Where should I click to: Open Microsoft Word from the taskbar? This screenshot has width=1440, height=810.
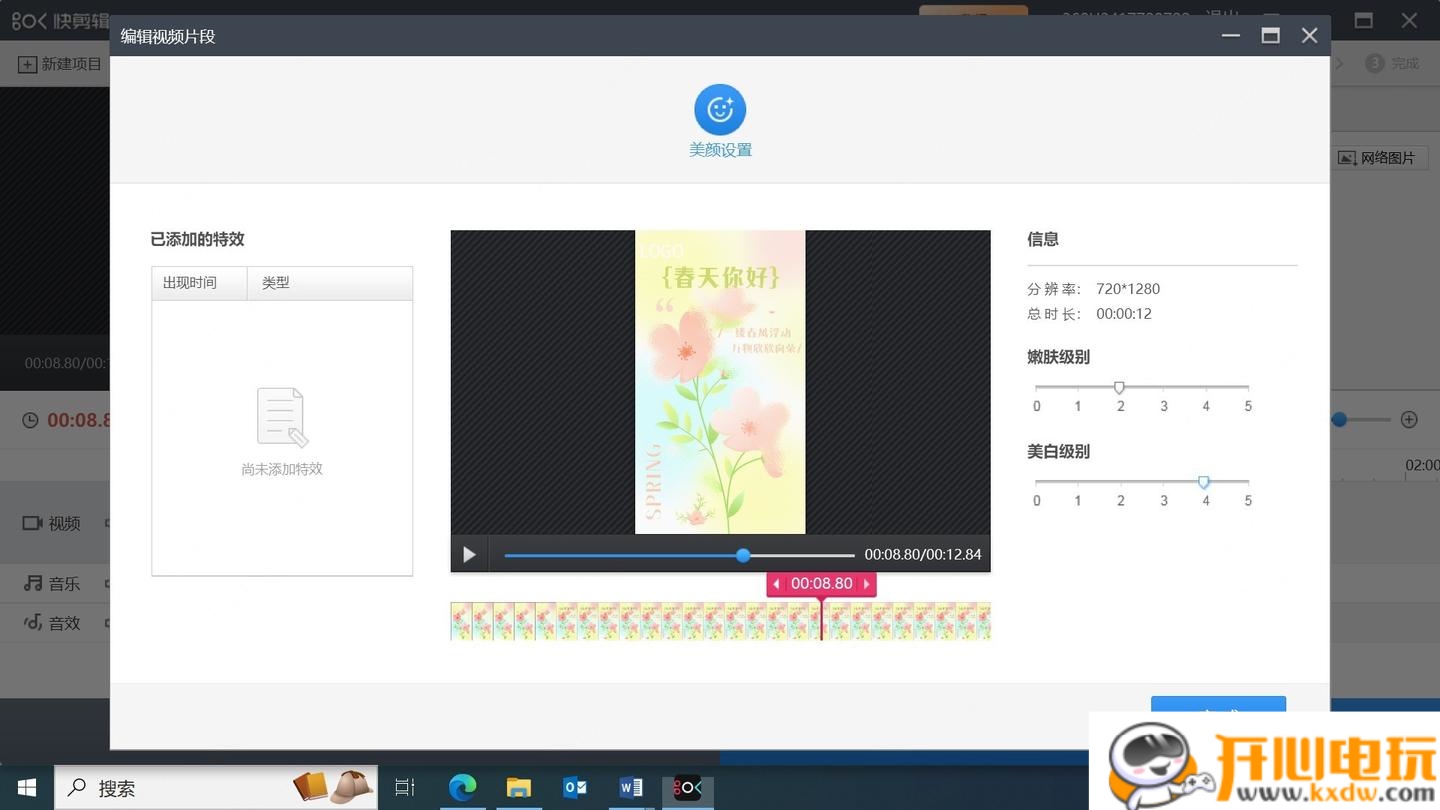[x=631, y=787]
